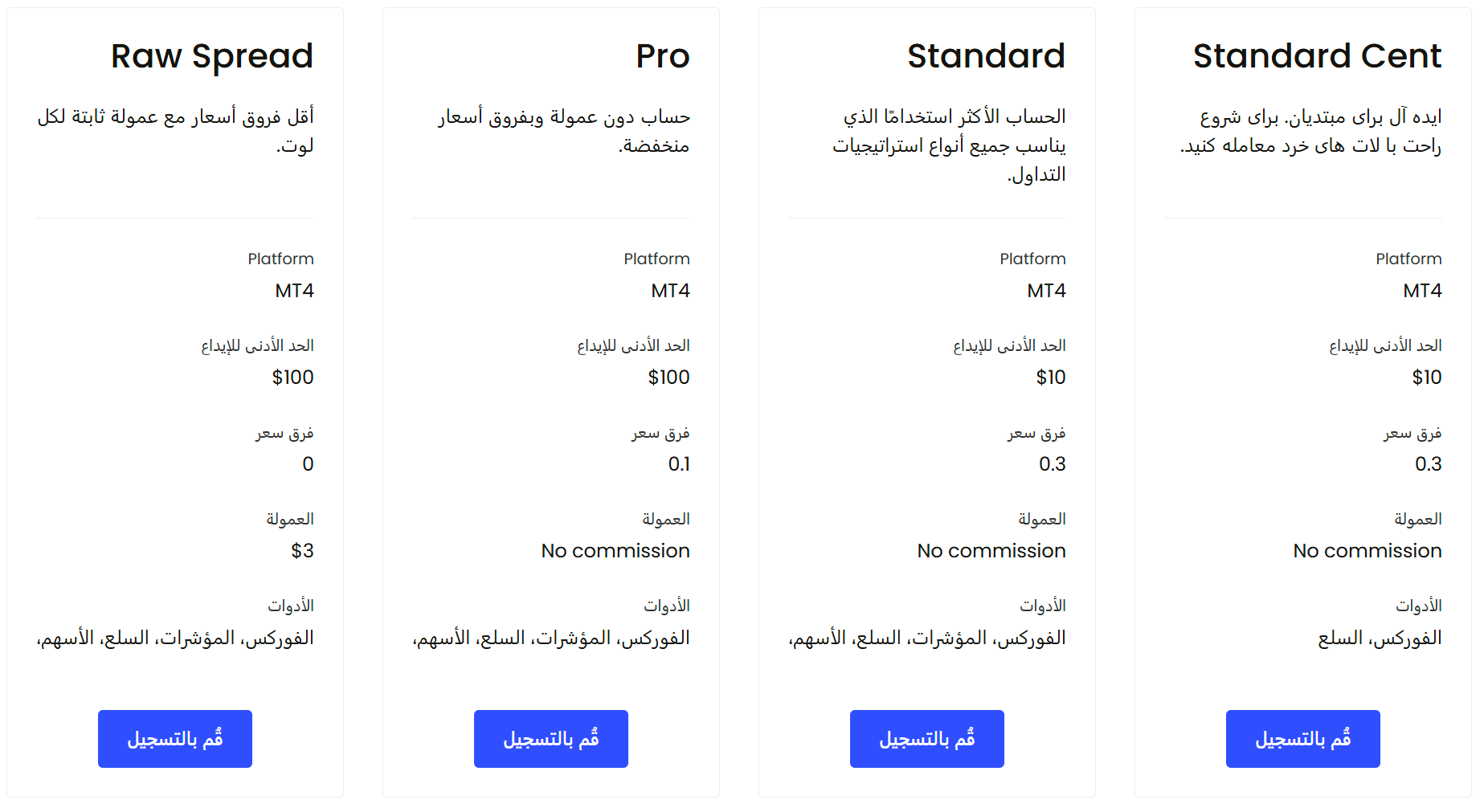
Task: Click the $100 minimum deposit in Pro card
Action: coord(669,377)
